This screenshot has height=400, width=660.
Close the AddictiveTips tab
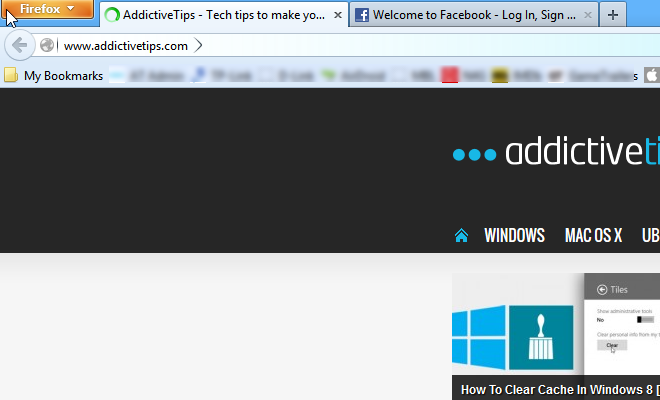338,15
